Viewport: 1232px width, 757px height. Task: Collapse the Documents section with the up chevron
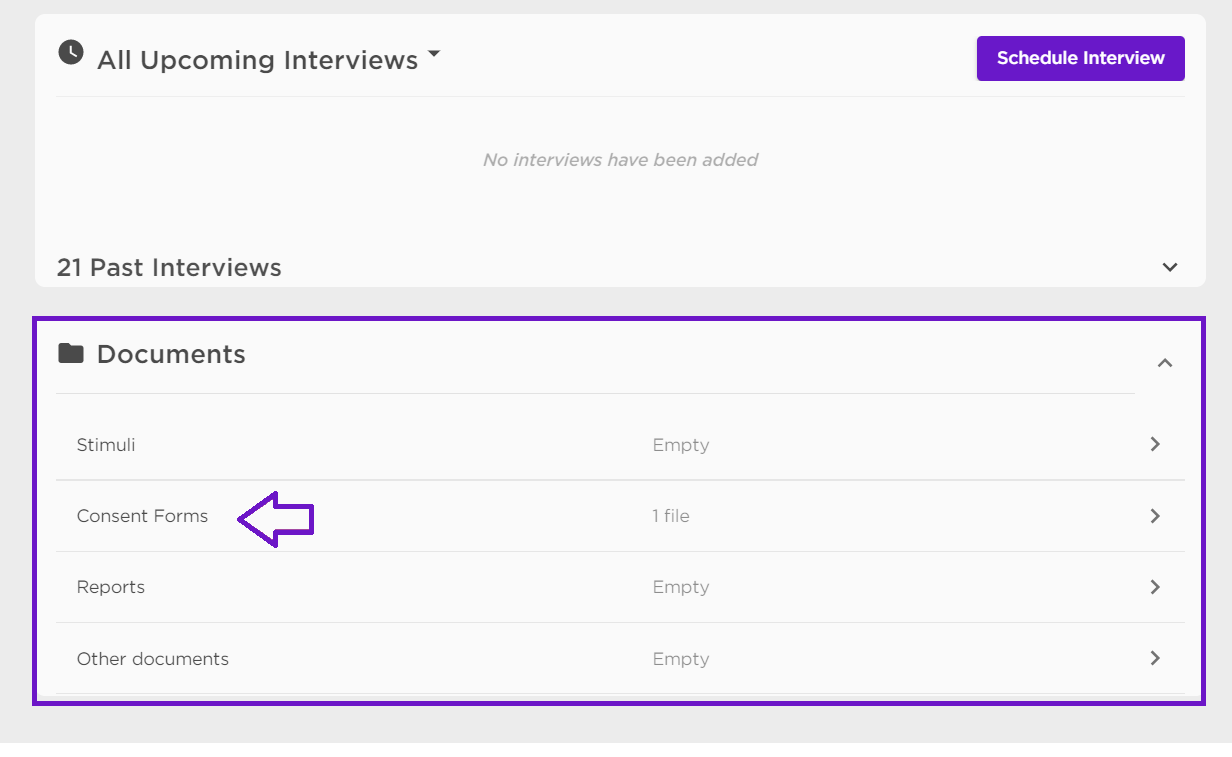pyautogui.click(x=1164, y=363)
